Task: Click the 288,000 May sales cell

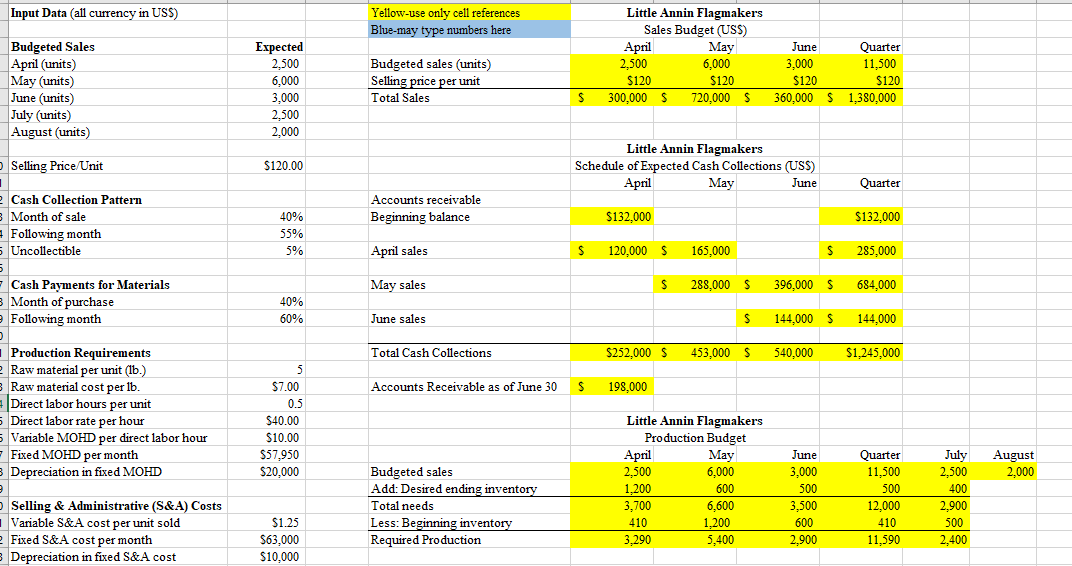Action: 695,284
